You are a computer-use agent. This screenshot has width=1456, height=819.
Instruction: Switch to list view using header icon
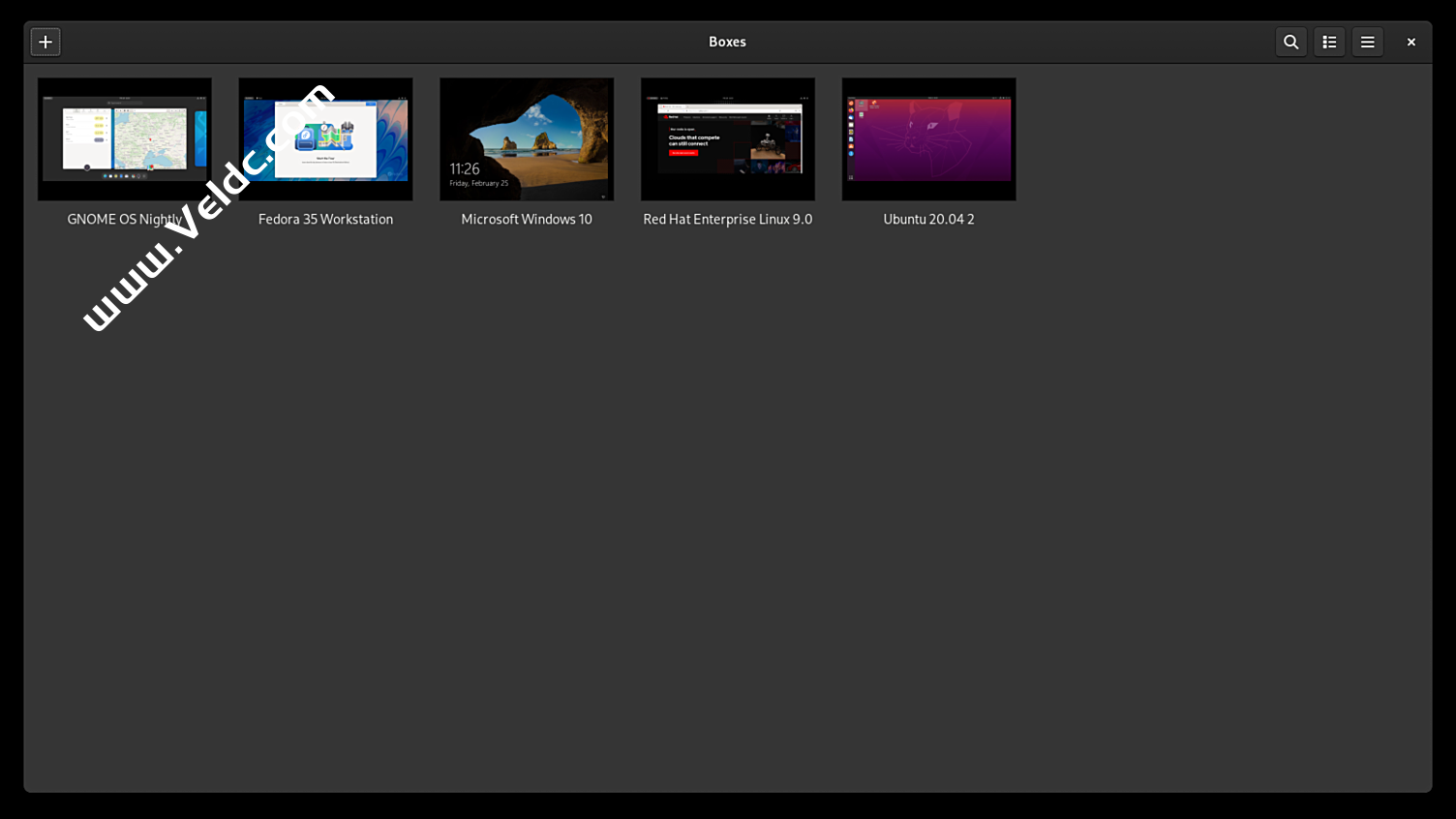tap(1329, 42)
